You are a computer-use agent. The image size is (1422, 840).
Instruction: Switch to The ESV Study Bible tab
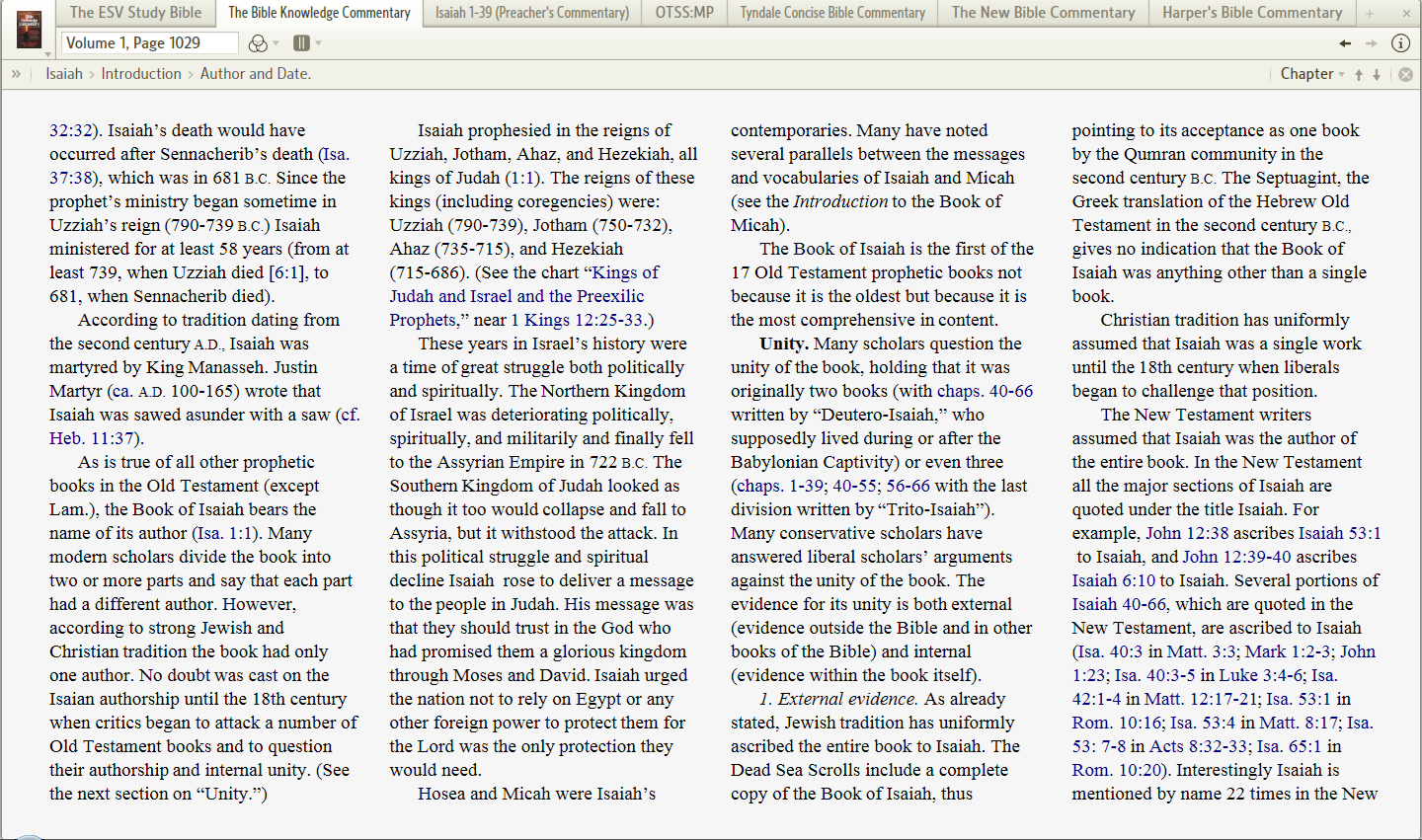pyautogui.click(x=135, y=13)
